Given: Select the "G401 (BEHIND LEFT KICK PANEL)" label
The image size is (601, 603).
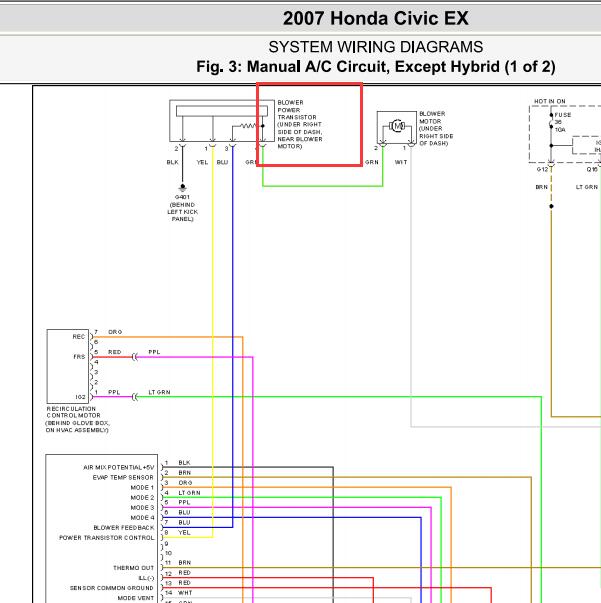Looking at the screenshot, I should pos(183,208).
